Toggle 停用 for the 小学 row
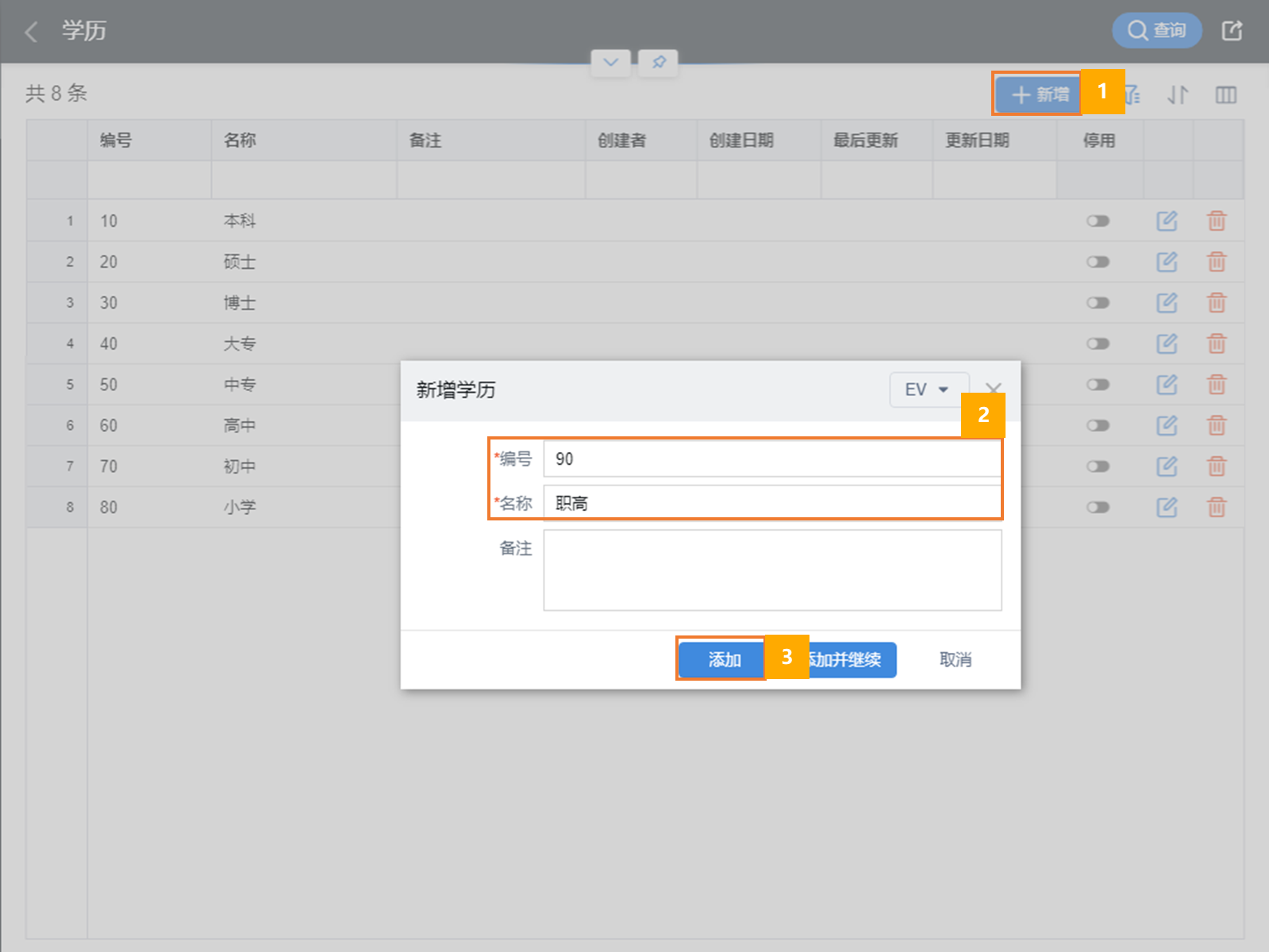The image size is (1269, 952). 1098,507
